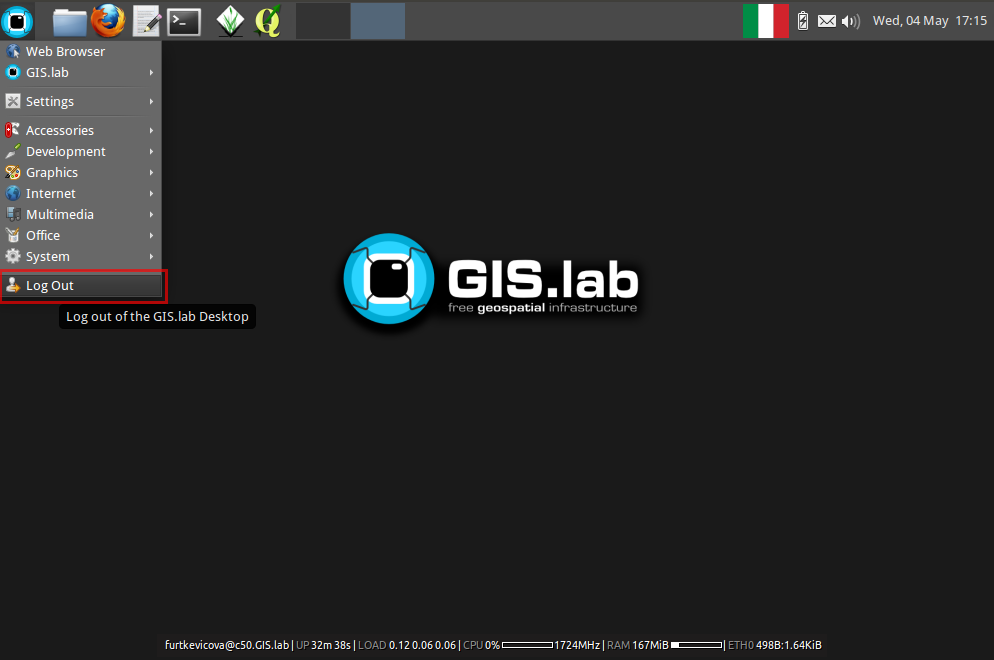The image size is (994, 660).
Task: Open the Accessories category
Action: click(81, 130)
